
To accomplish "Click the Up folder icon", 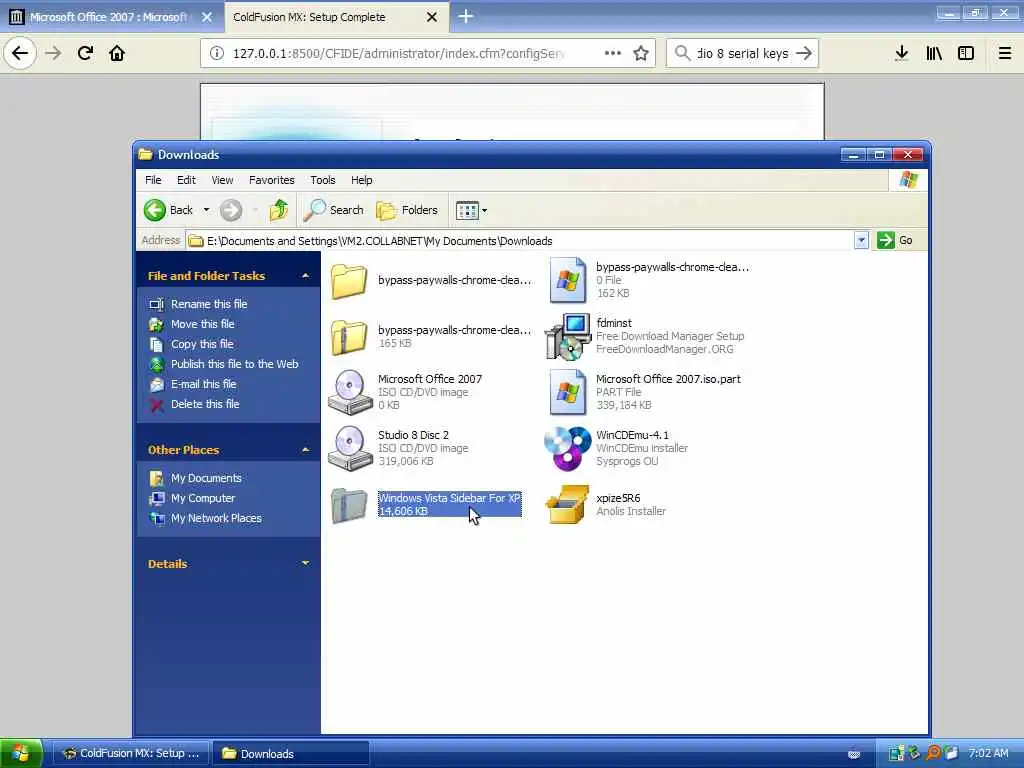I will click(279, 210).
